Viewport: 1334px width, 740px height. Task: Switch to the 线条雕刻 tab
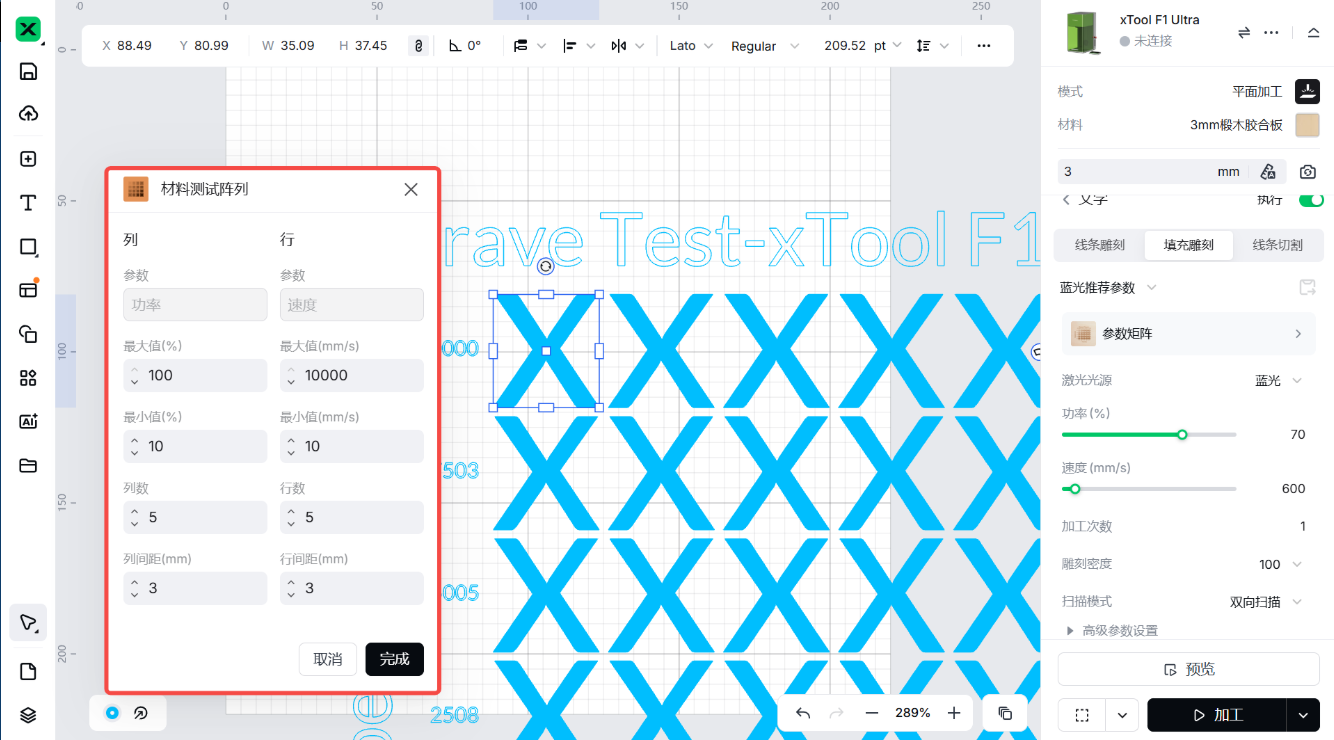point(1099,245)
